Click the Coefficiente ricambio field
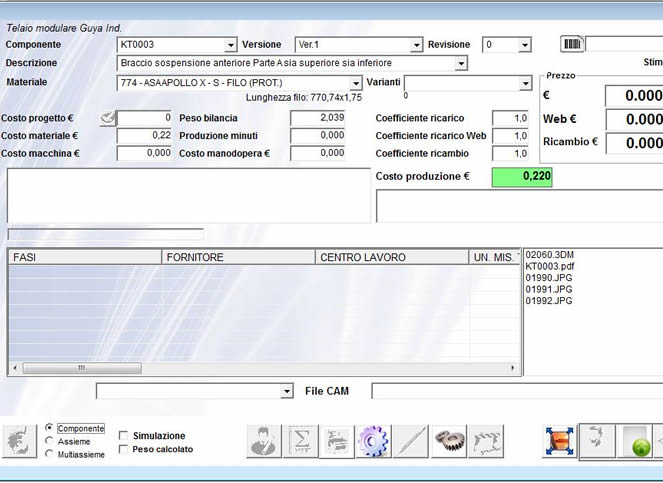 [x=510, y=154]
